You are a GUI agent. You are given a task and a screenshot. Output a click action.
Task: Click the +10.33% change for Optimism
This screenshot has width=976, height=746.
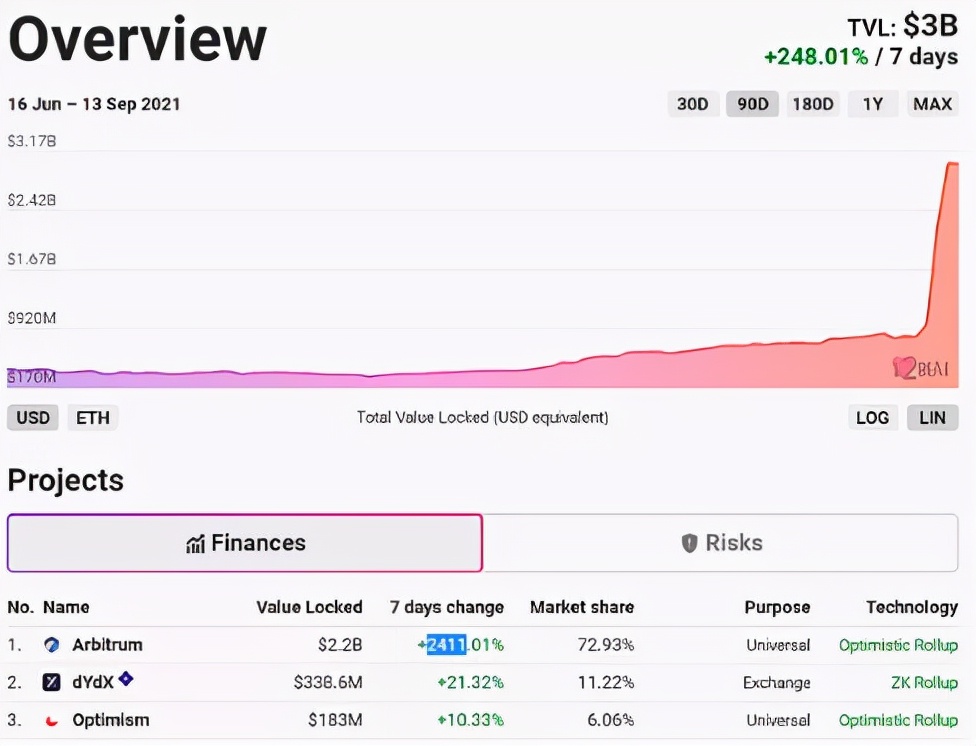coord(471,720)
